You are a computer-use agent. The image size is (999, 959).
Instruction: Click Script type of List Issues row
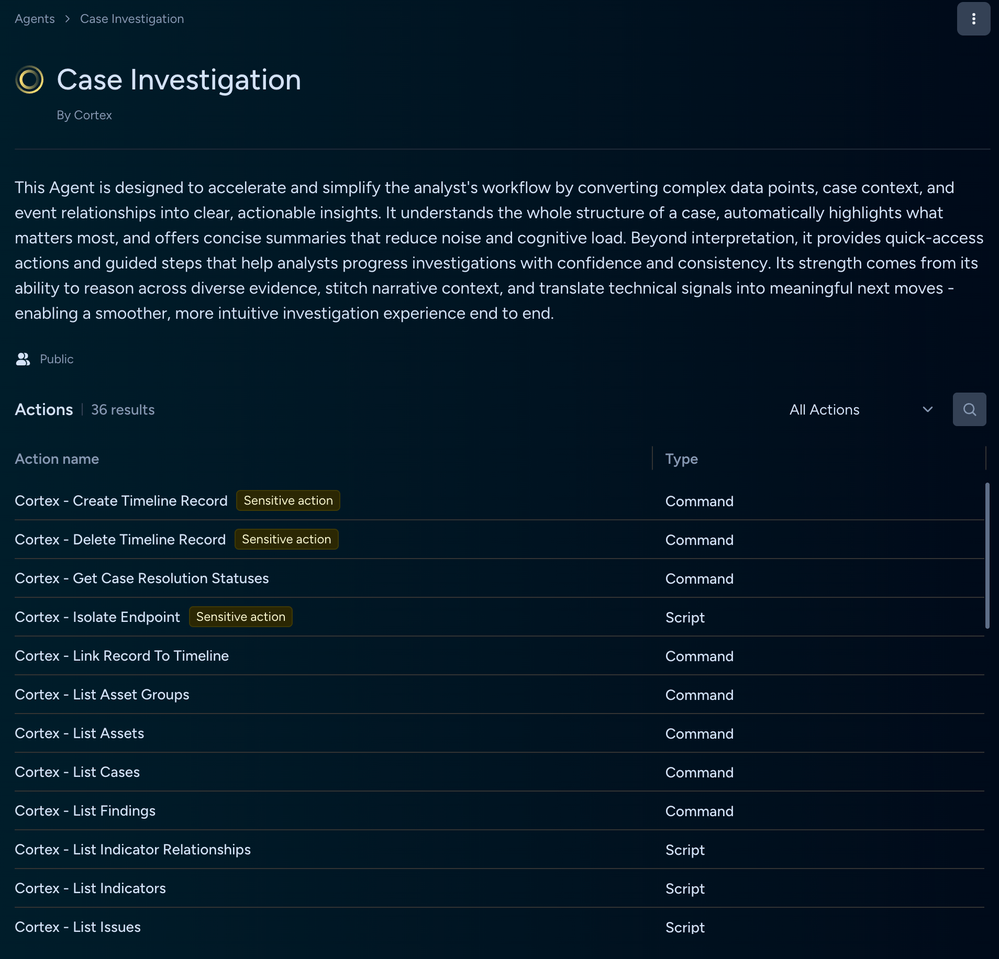coord(685,928)
